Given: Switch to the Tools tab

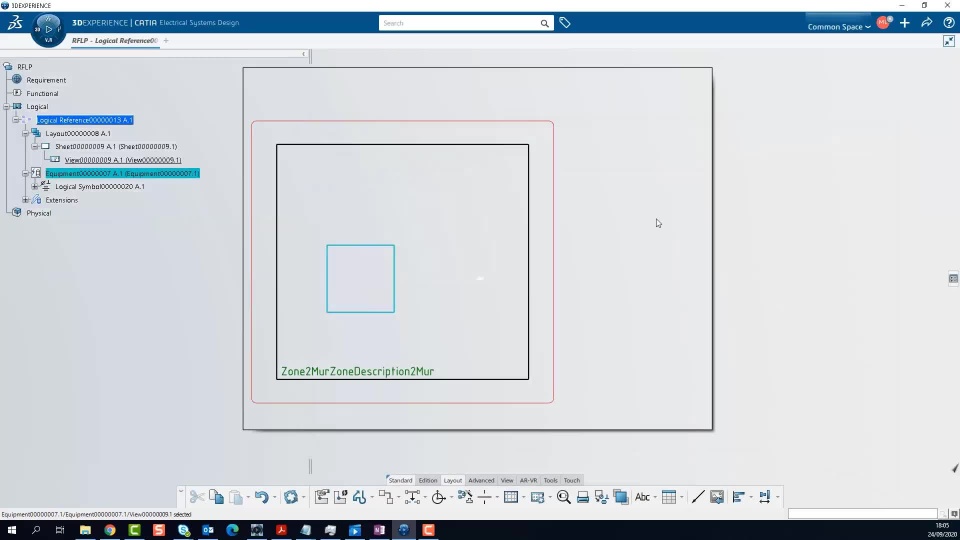Looking at the screenshot, I should [550, 480].
